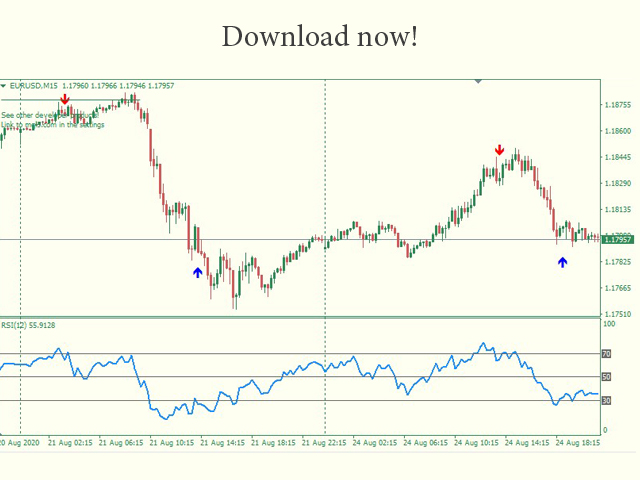This screenshot has height=480, width=640.
Task: Click the 24 Aug 14:15 time label
Action: (527, 443)
